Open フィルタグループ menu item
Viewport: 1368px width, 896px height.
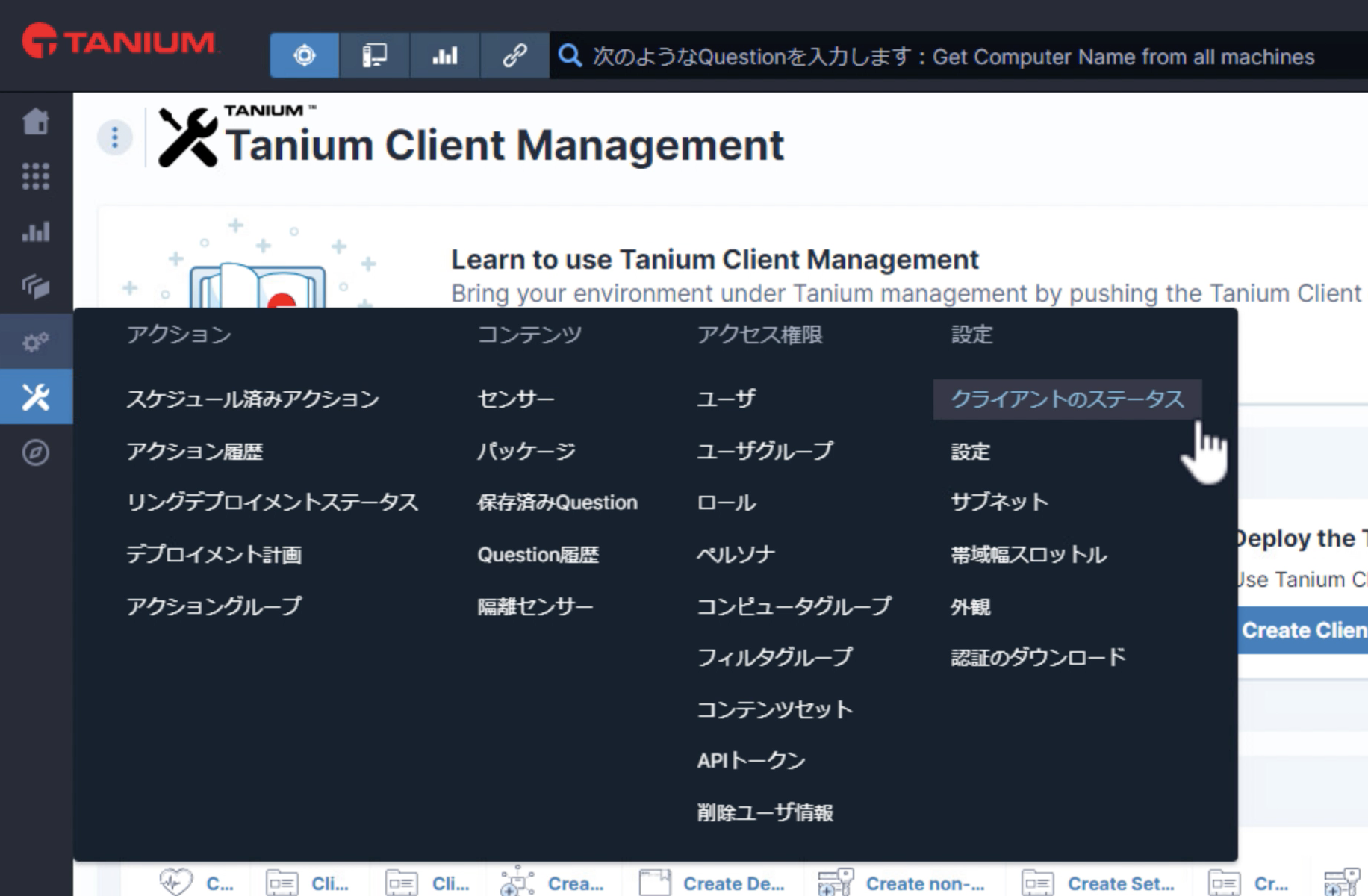click(774, 658)
